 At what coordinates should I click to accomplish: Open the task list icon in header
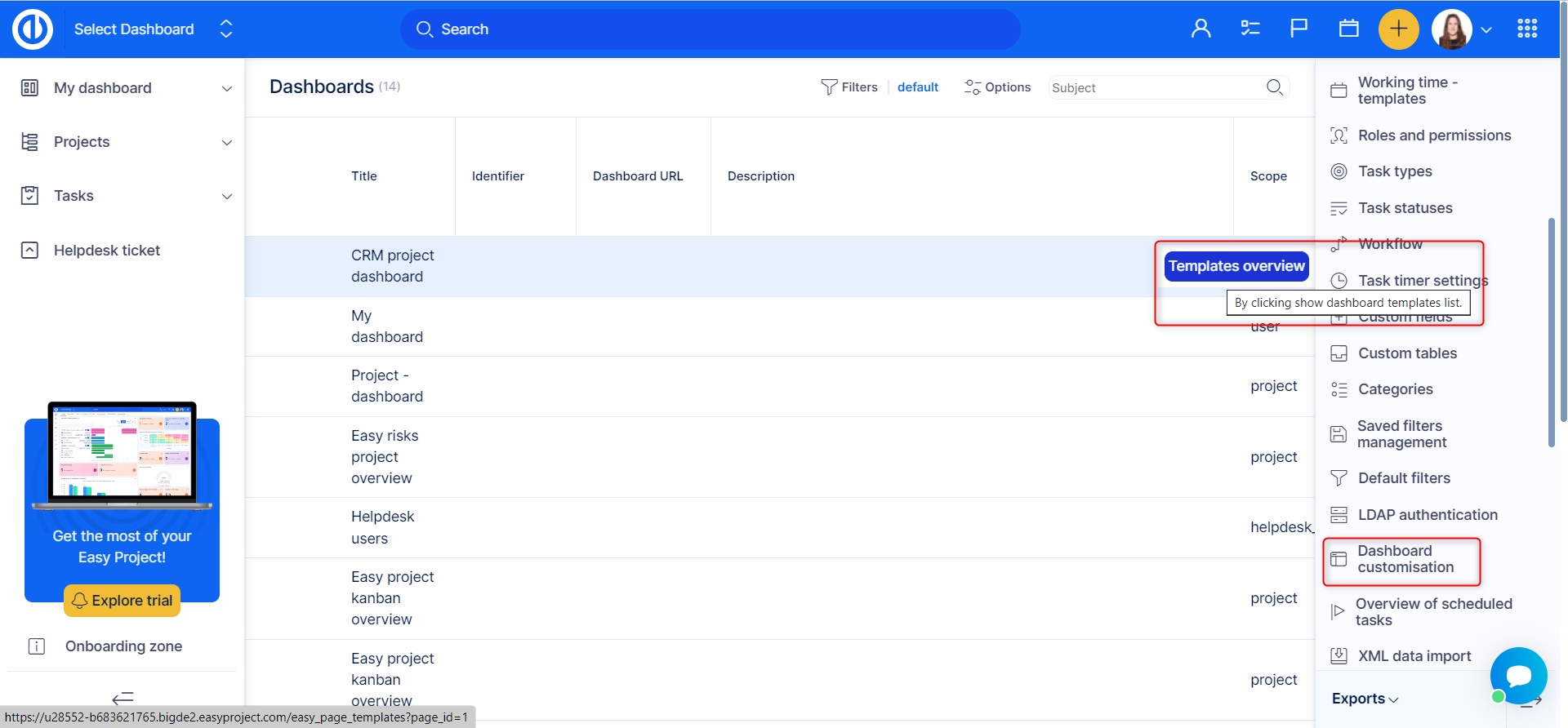[x=1249, y=29]
